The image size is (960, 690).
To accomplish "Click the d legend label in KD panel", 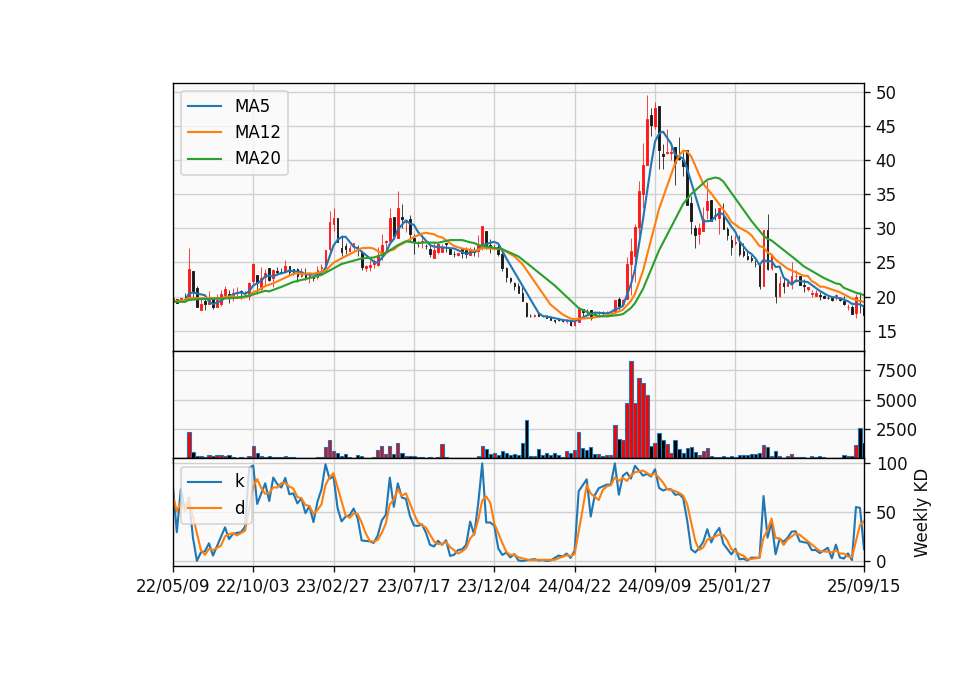I will click(x=239, y=508).
